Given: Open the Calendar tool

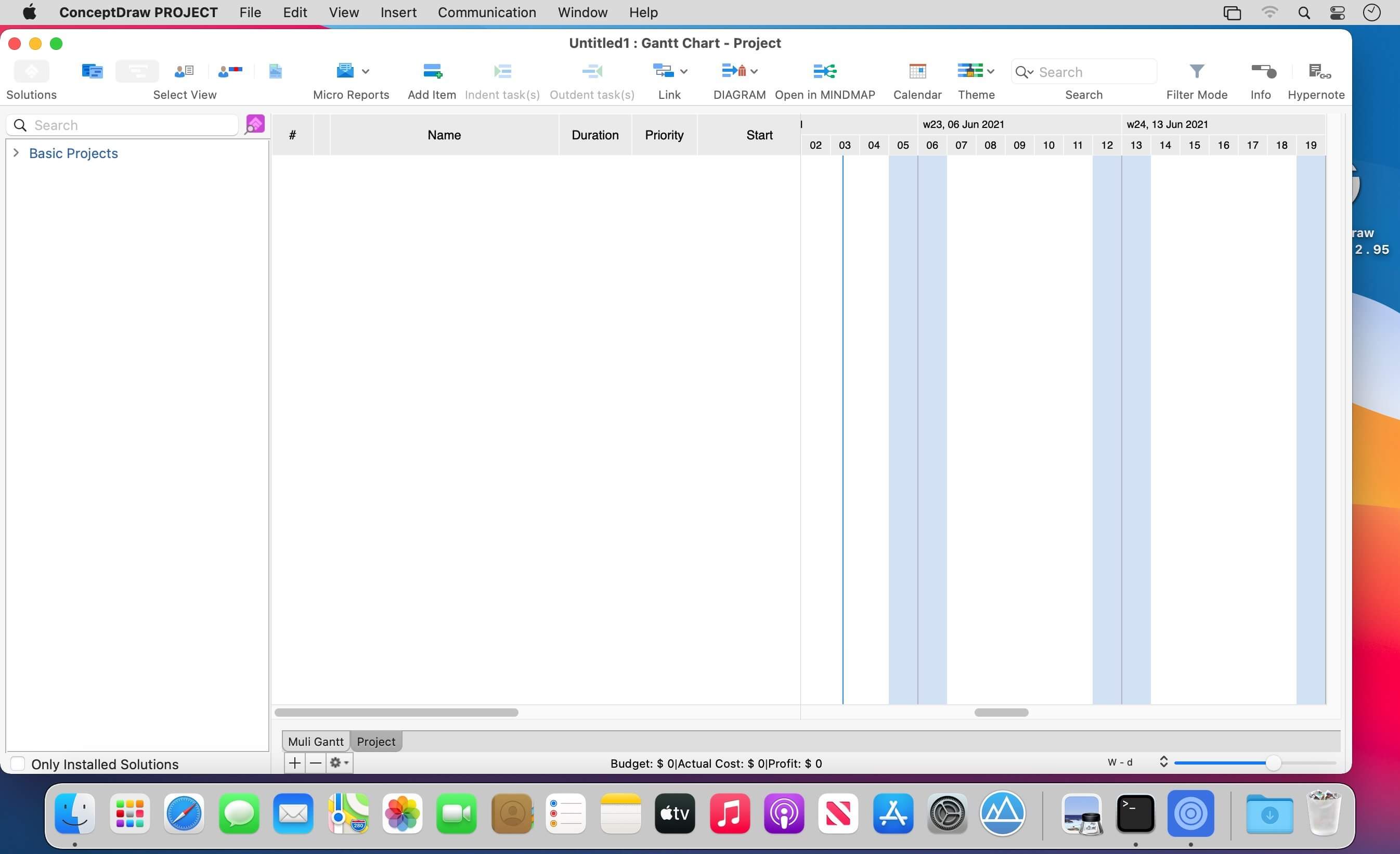Looking at the screenshot, I should (x=917, y=71).
